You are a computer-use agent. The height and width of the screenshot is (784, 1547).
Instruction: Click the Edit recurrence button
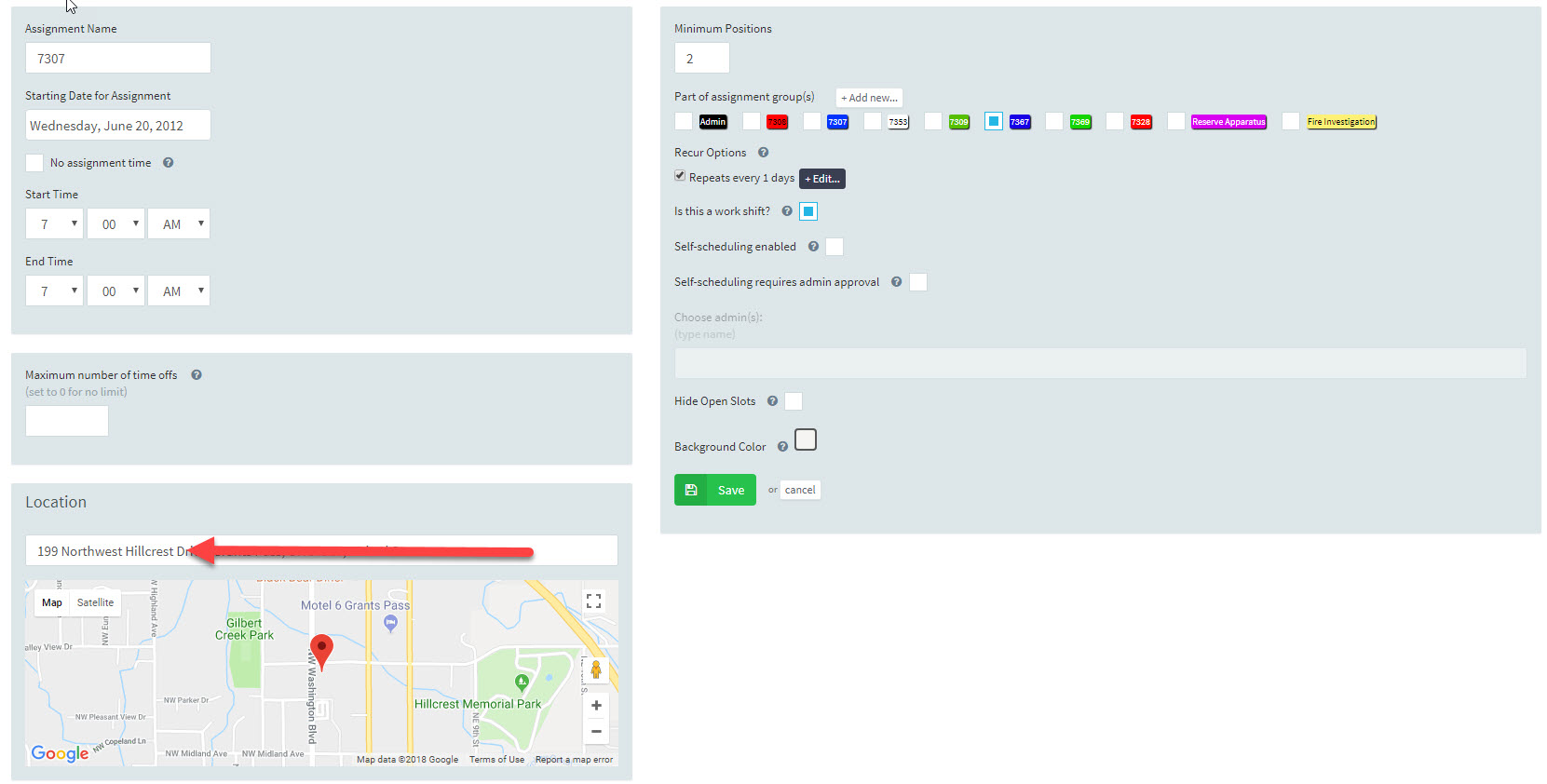pyautogui.click(x=822, y=179)
